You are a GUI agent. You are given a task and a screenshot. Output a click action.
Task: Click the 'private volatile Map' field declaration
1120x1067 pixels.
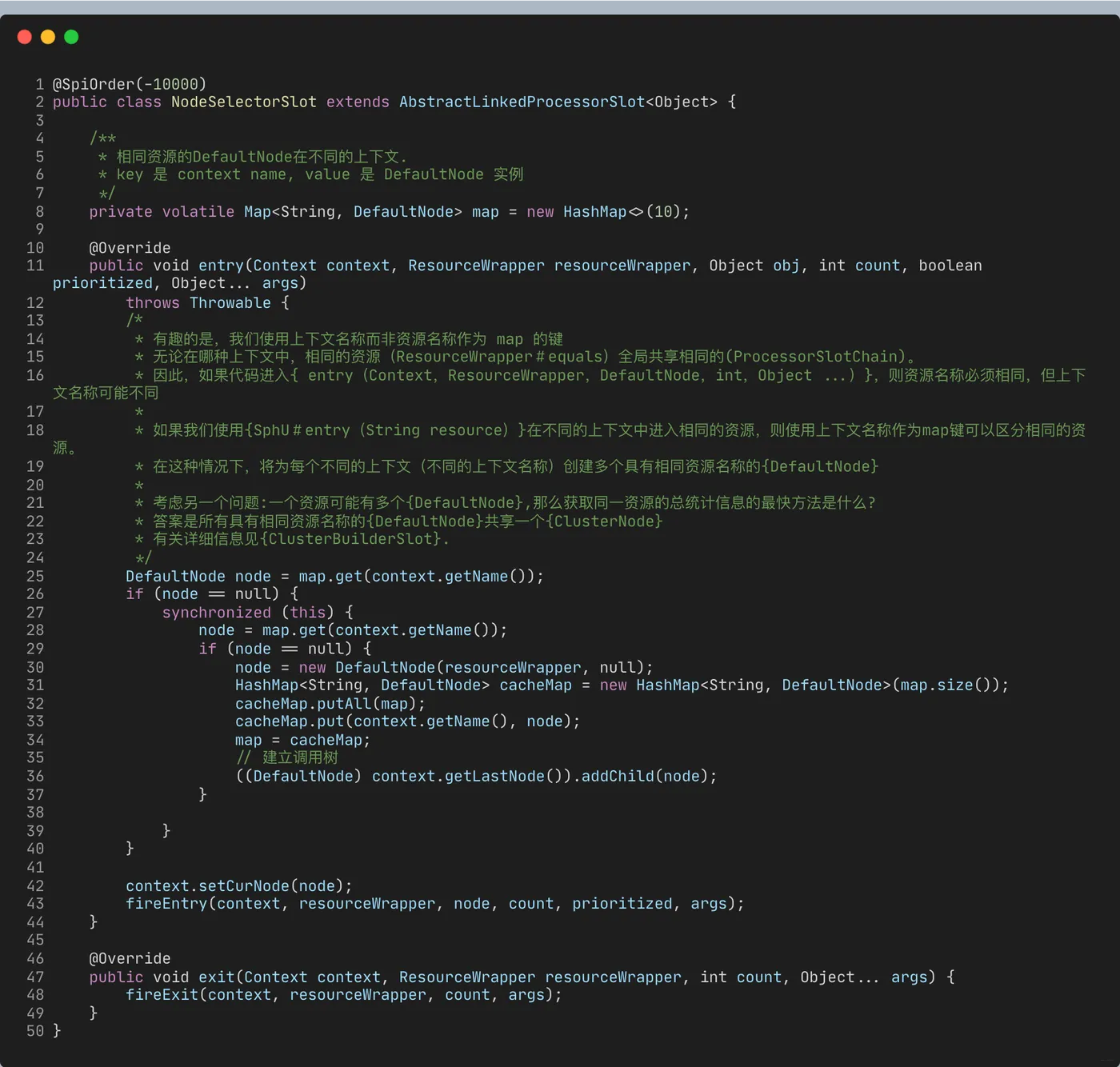(180, 212)
